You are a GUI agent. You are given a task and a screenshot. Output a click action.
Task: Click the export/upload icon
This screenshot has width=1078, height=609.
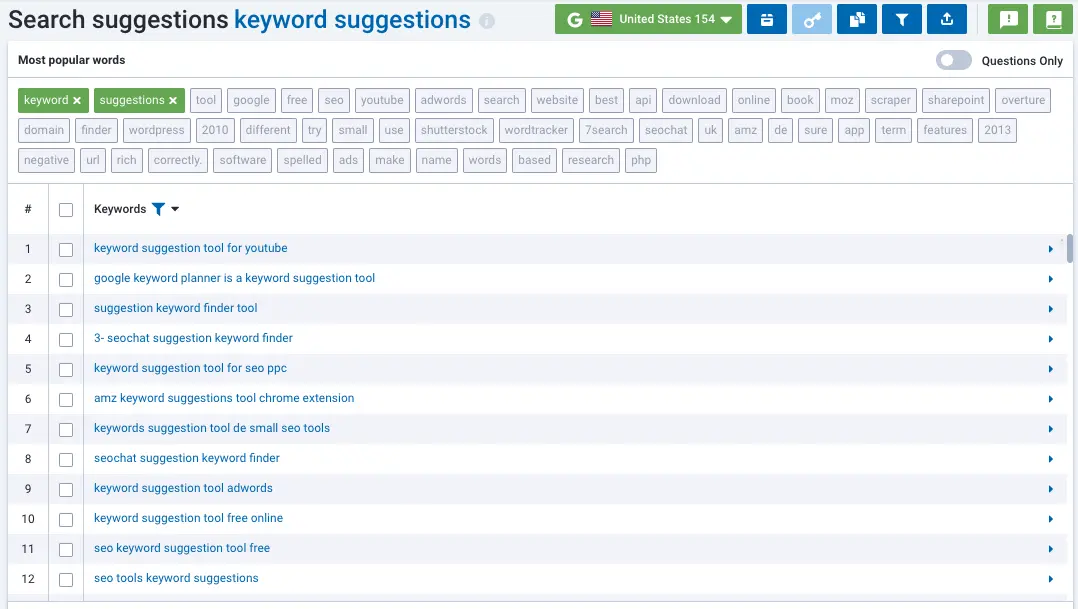pos(946,19)
